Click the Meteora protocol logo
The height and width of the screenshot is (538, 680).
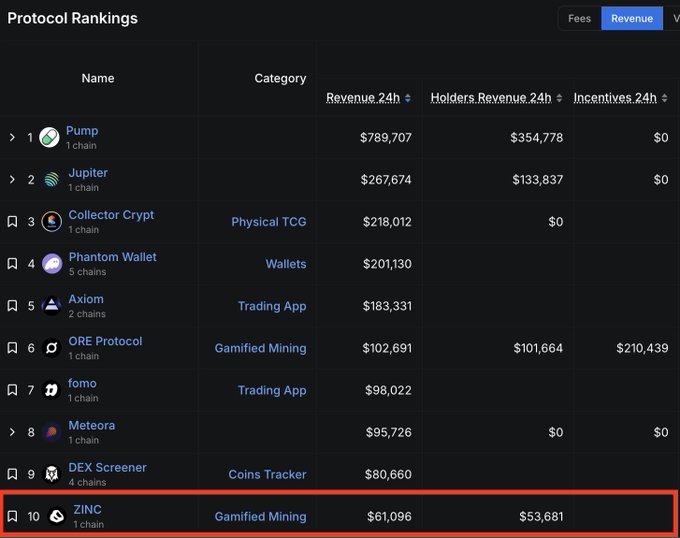tap(52, 432)
